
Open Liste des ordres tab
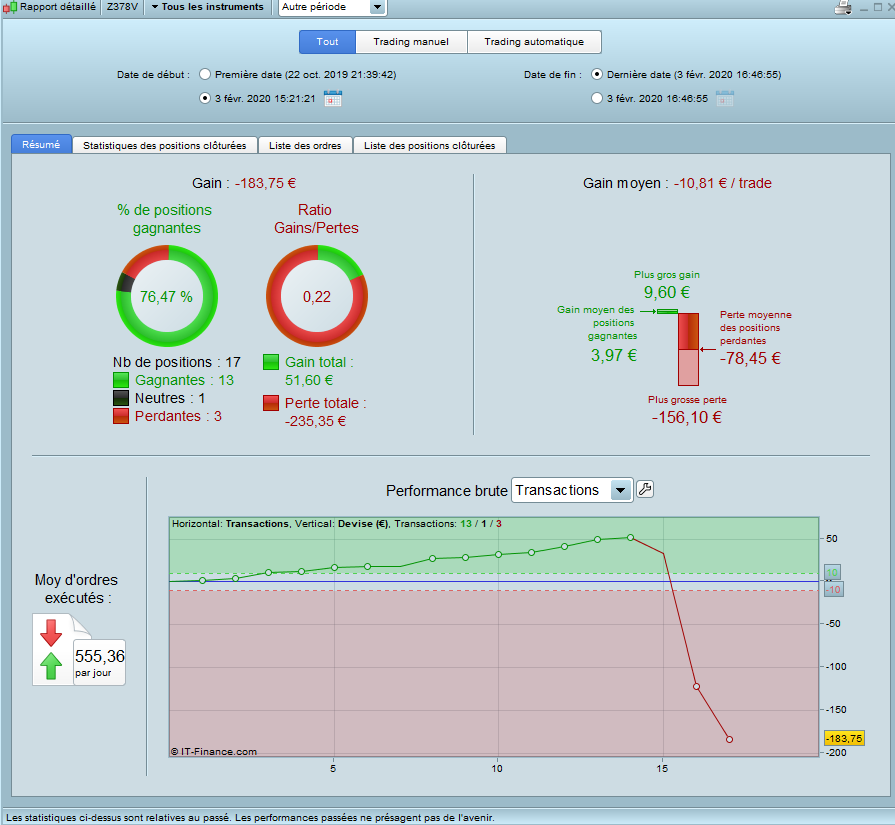click(x=305, y=146)
